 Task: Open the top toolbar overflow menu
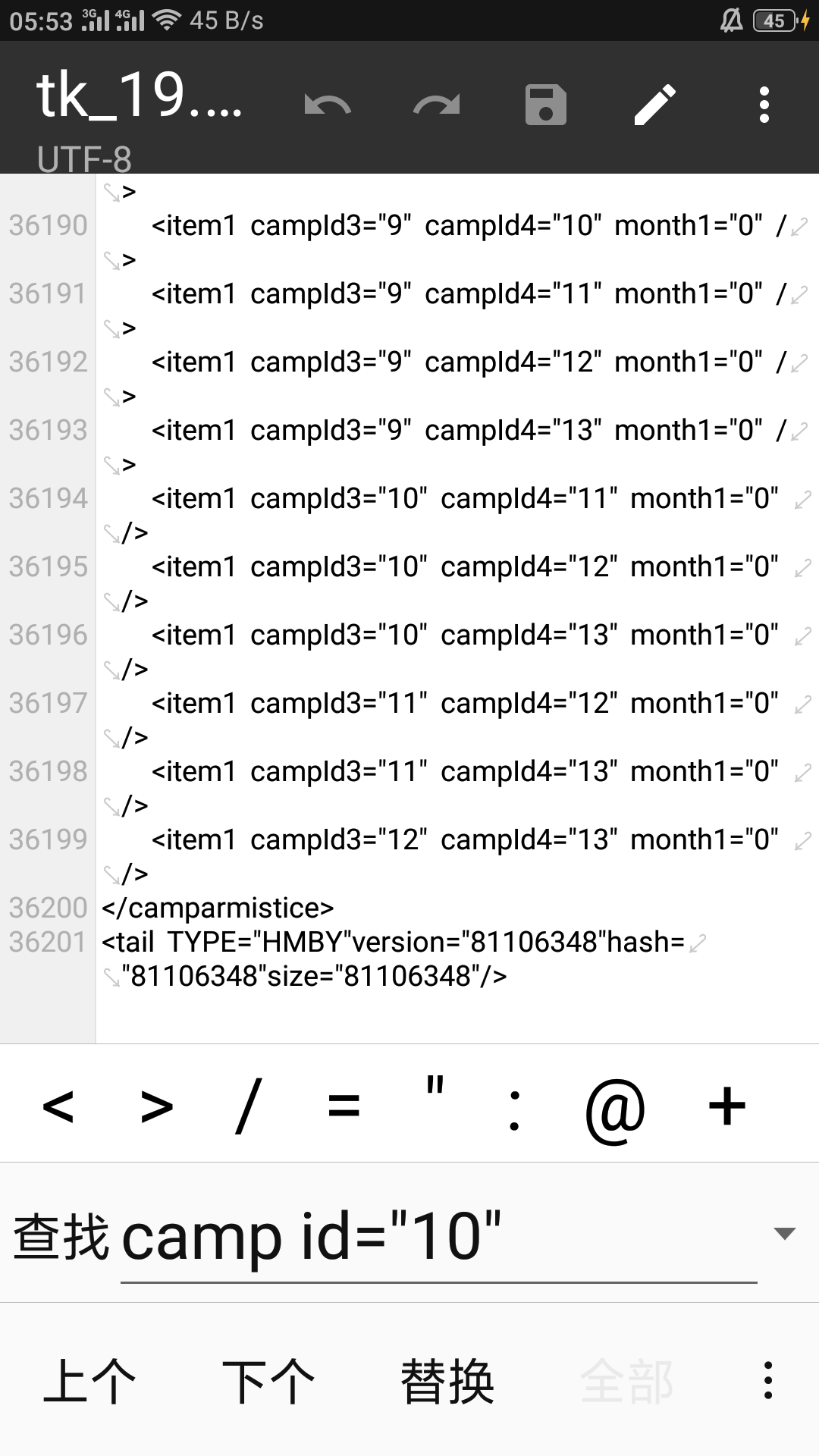point(764,105)
